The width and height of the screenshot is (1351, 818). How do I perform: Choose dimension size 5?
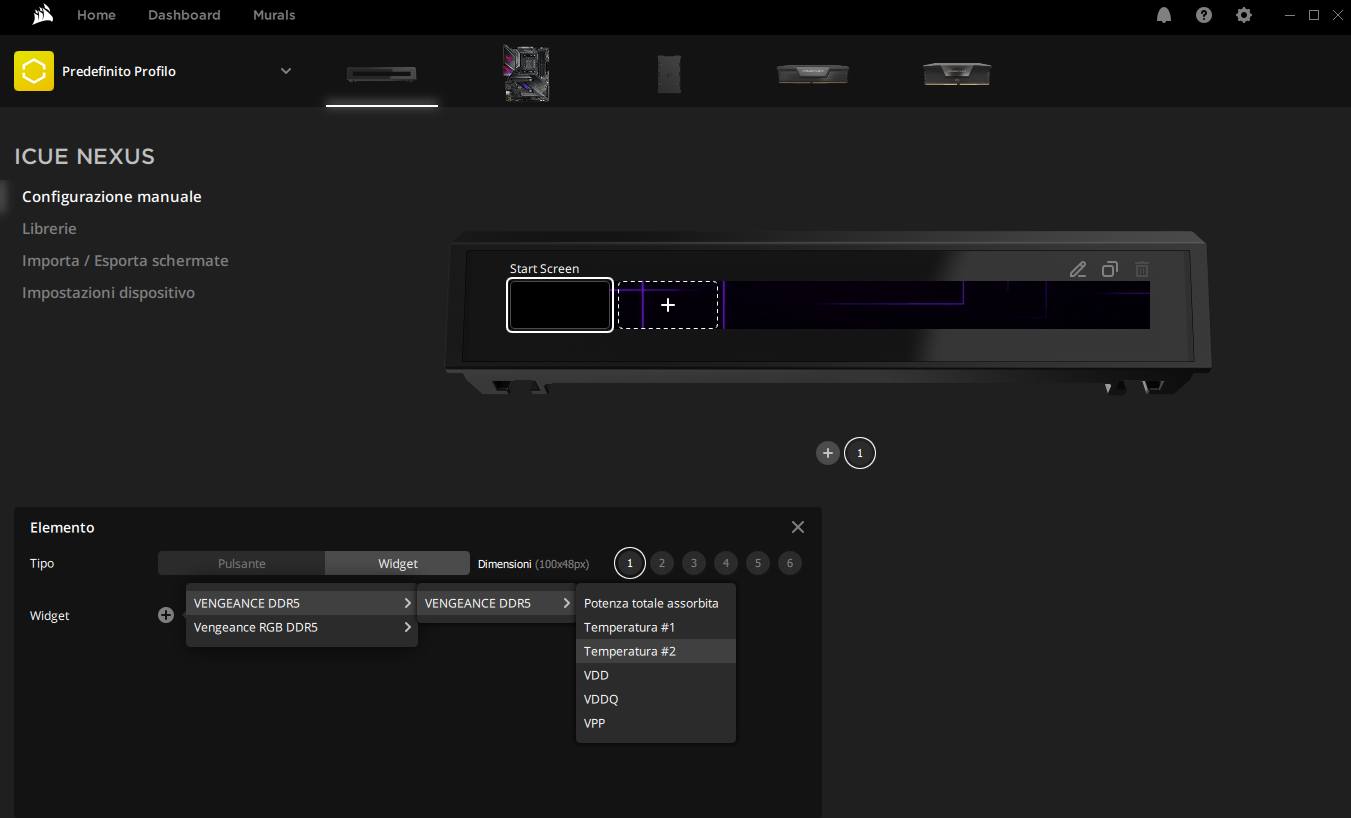tap(758, 563)
